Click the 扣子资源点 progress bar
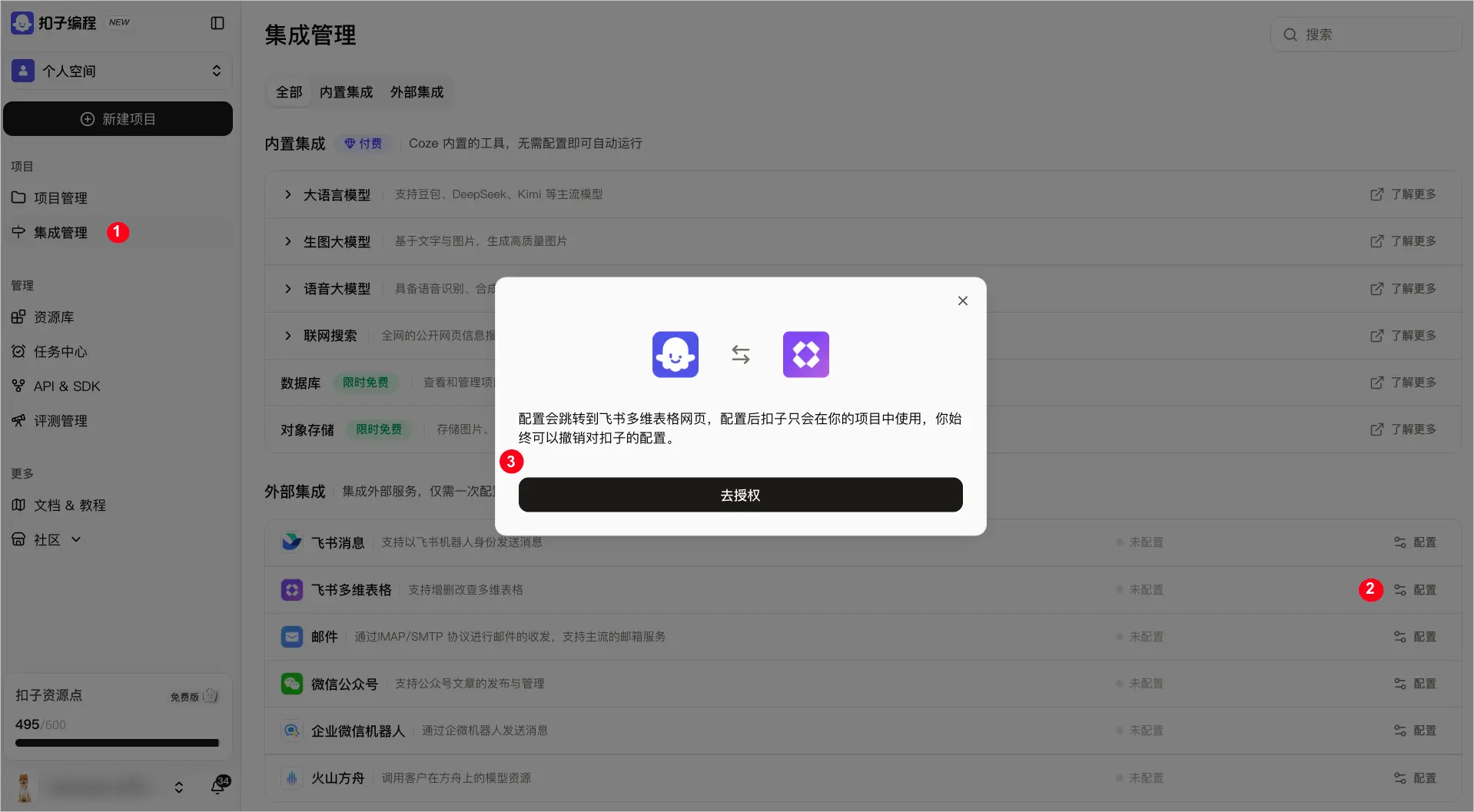1474x812 pixels. point(117,743)
